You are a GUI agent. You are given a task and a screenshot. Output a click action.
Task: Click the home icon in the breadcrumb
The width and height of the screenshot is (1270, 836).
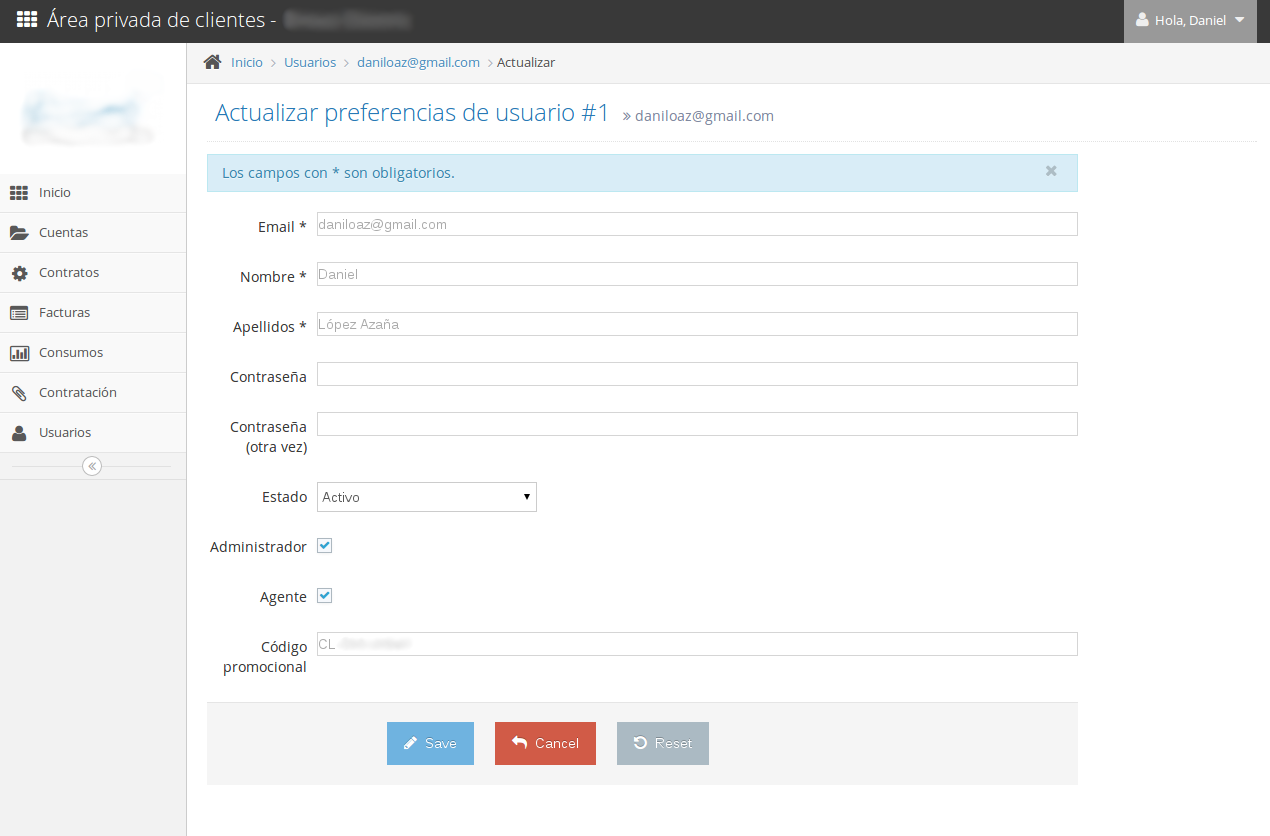(x=211, y=61)
